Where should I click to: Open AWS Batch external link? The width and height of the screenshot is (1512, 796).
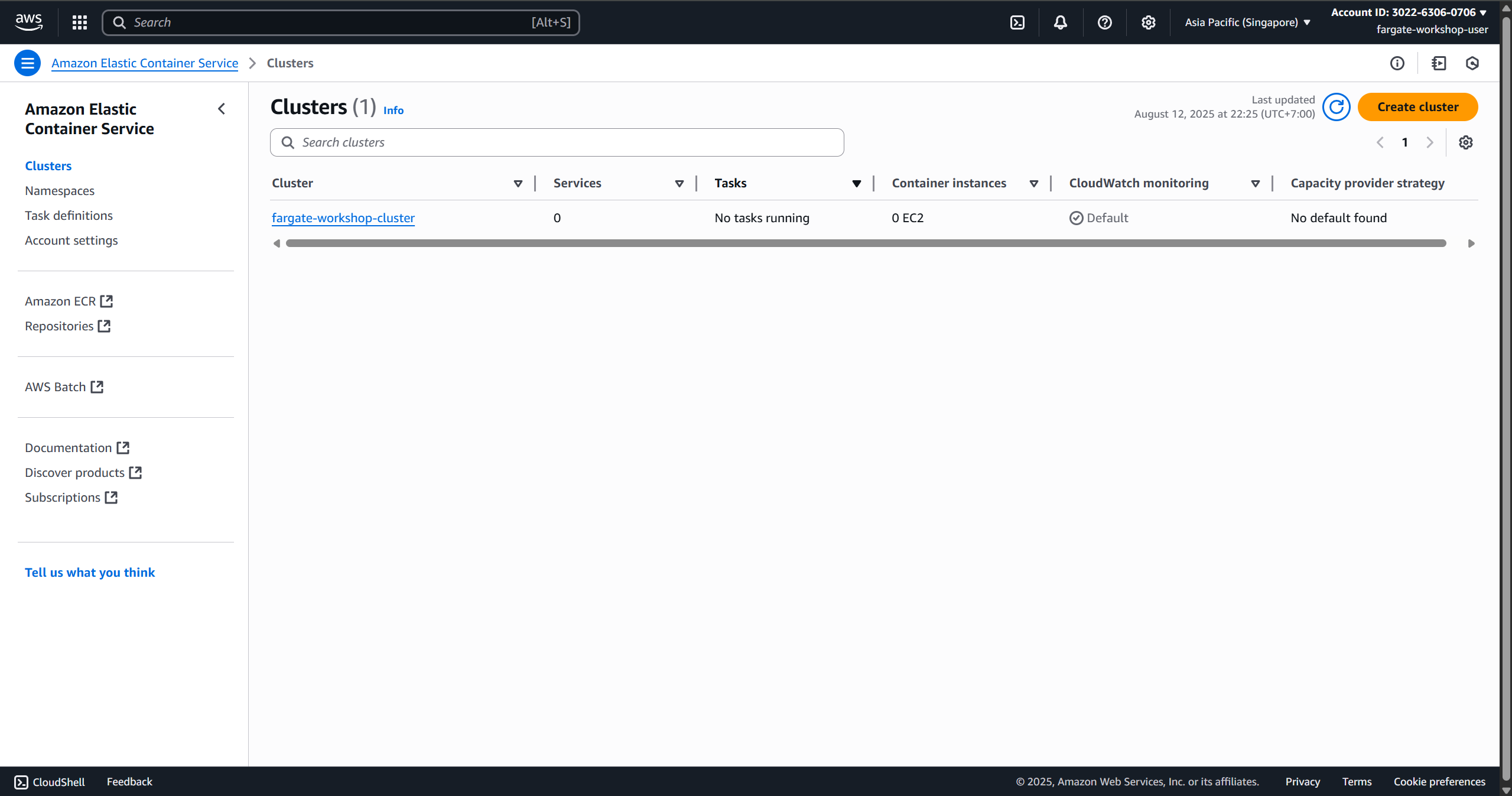click(x=64, y=387)
